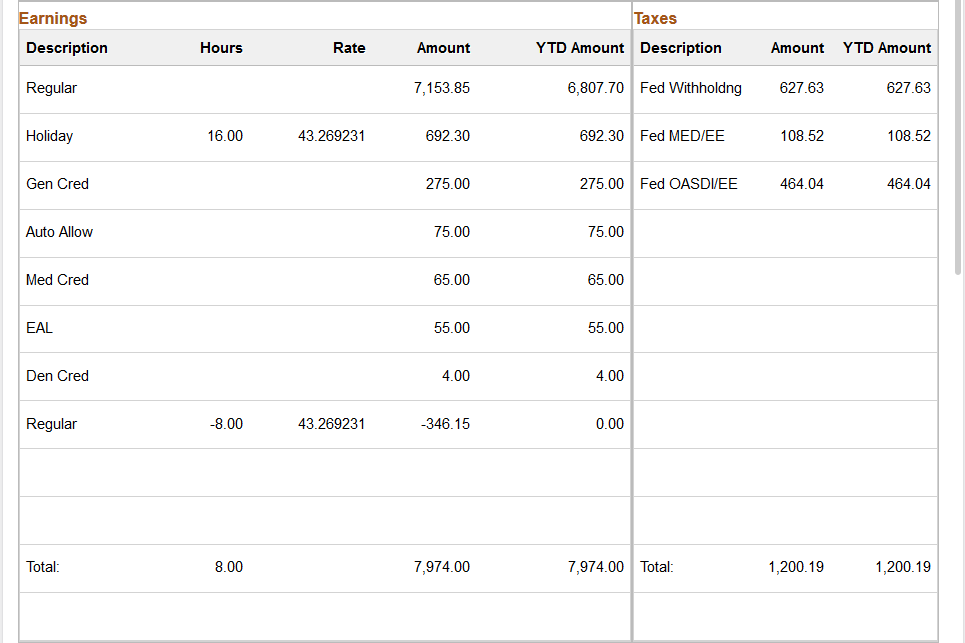Screen dimensions: 965x643
Task: Select the Holiday YTD amount 692.30
Action: pyautogui.click(x=602, y=136)
